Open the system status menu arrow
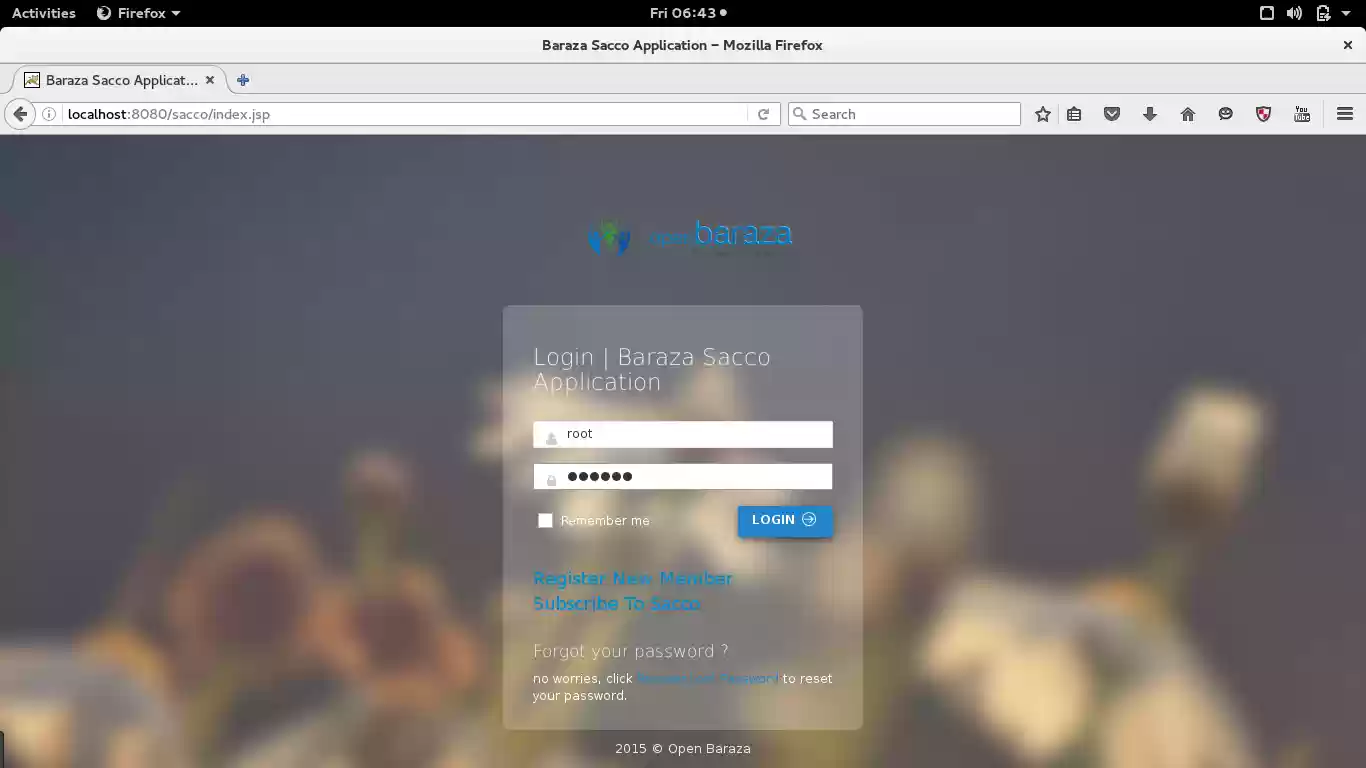This screenshot has height=768, width=1366. tap(1346, 13)
